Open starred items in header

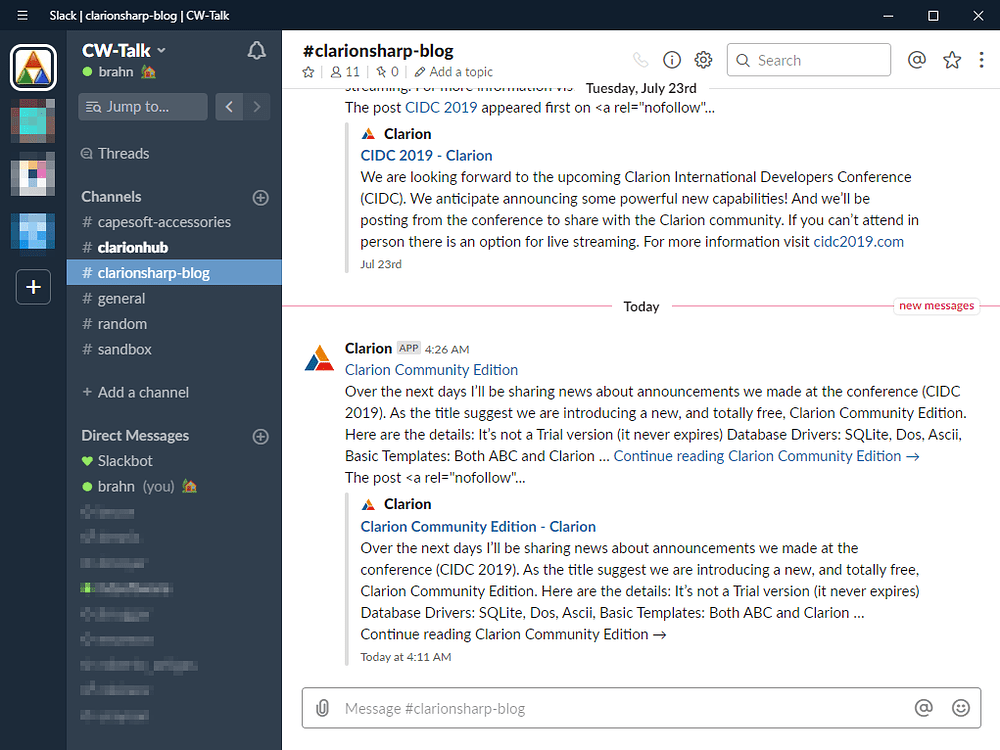(x=952, y=60)
